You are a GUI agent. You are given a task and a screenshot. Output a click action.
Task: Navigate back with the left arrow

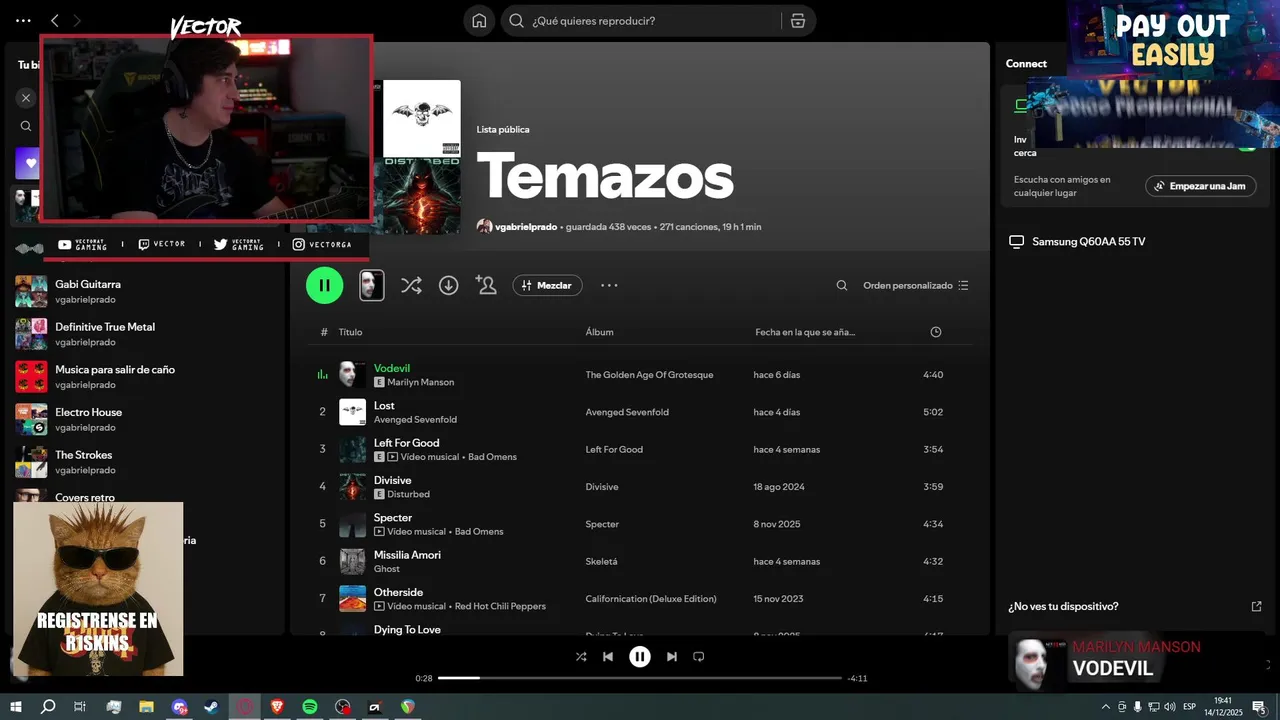(x=55, y=20)
